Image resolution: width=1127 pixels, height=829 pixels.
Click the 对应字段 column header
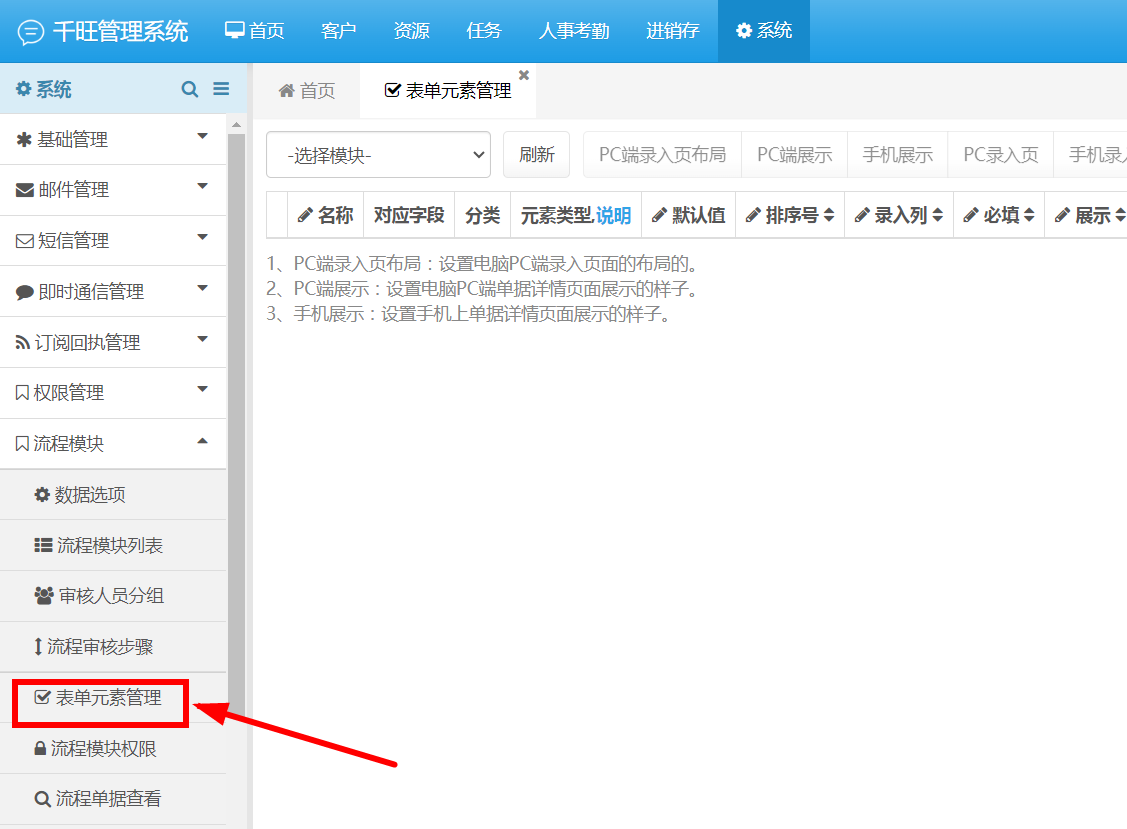(409, 215)
